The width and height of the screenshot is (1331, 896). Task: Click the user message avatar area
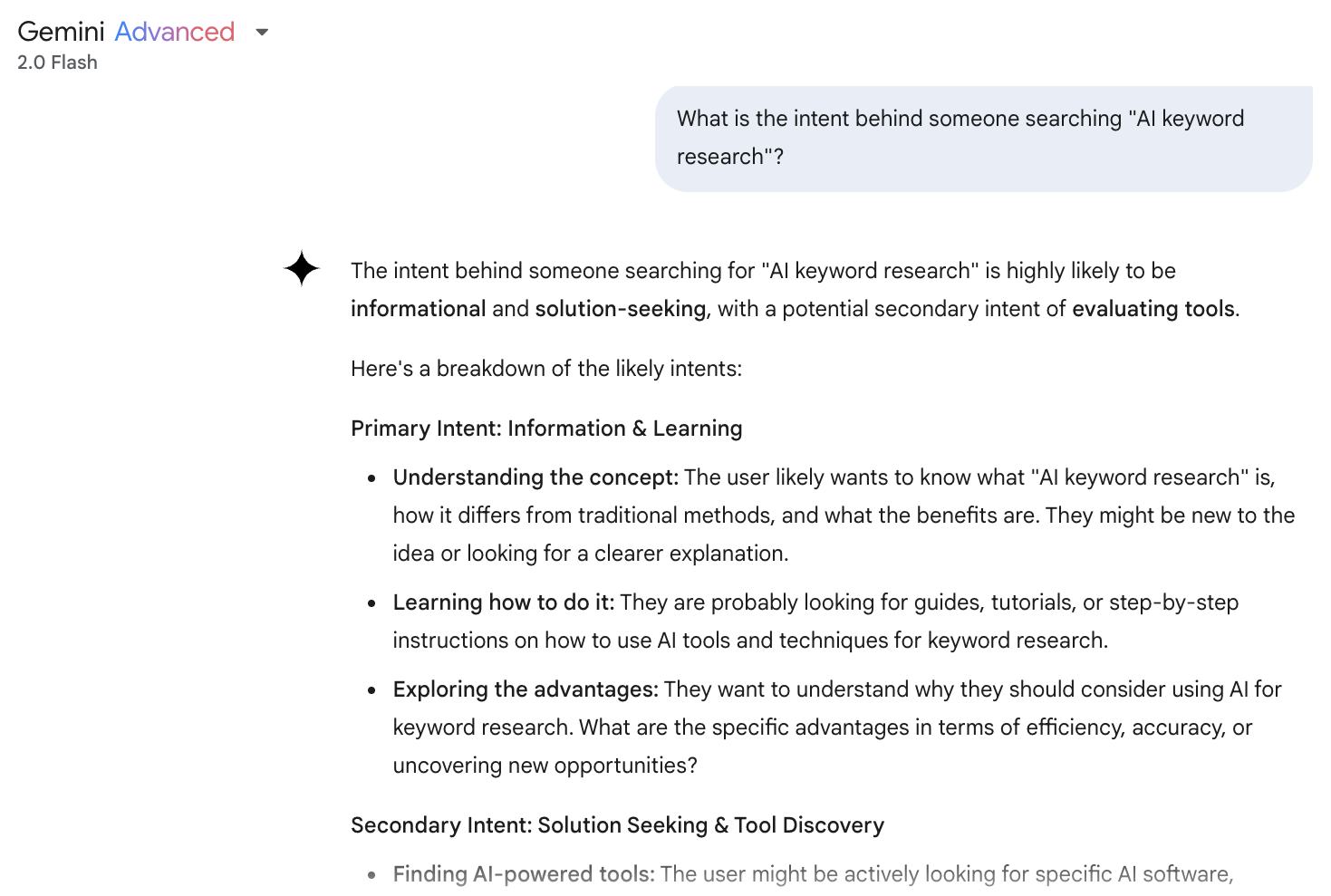click(985, 137)
